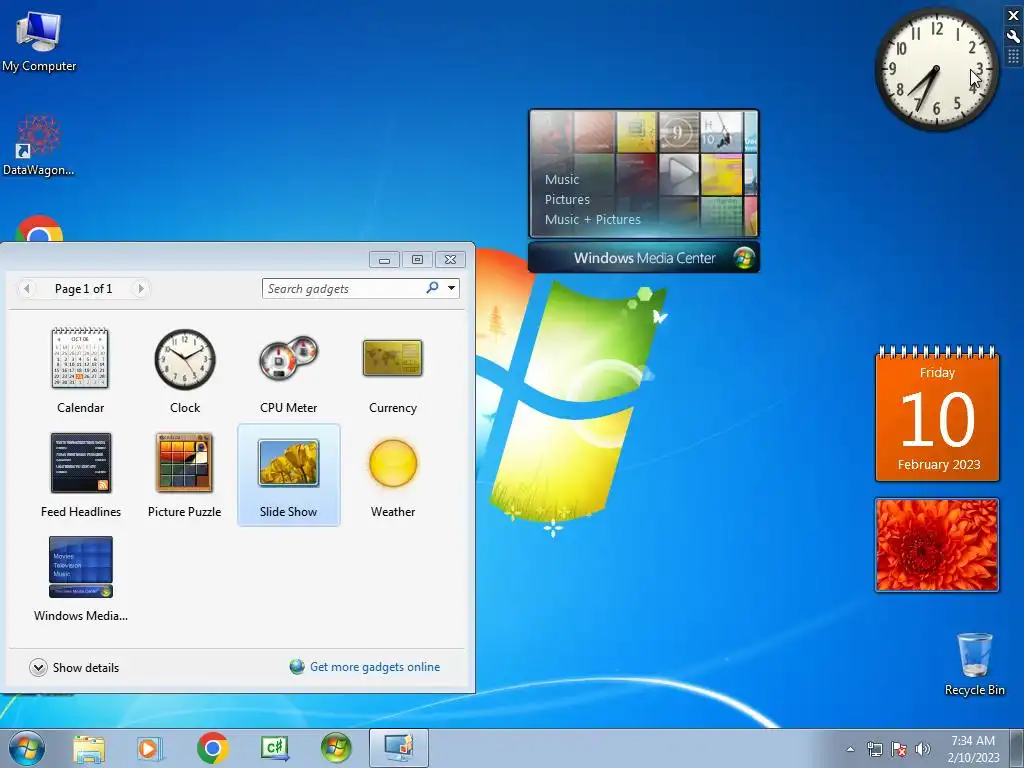Minimize the gadget gallery window
1024x768 pixels.
coord(384,260)
